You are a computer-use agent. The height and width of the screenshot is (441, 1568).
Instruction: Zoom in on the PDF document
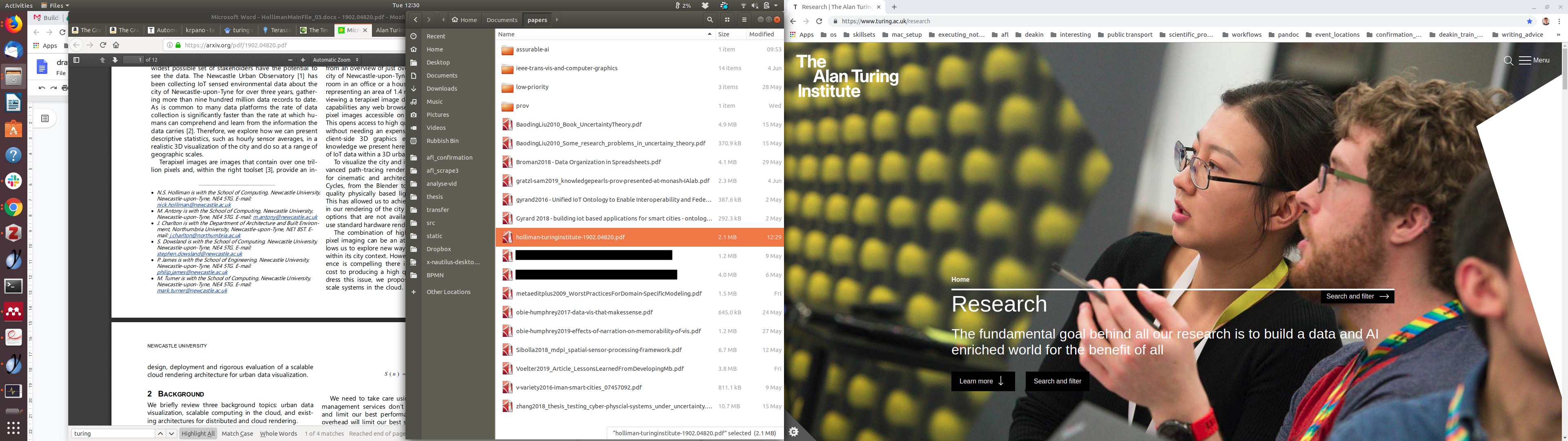[x=303, y=60]
